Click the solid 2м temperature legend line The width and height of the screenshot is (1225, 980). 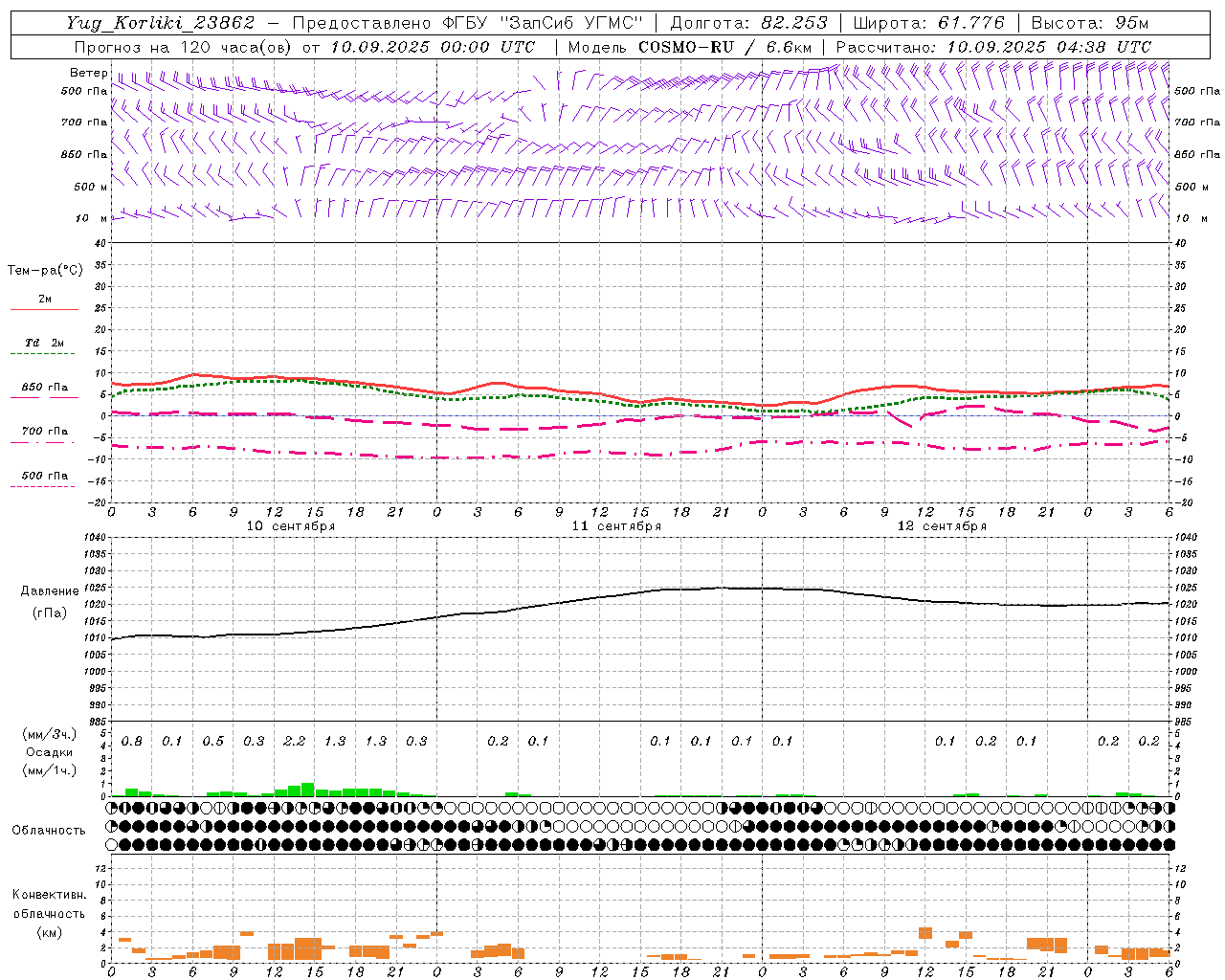[x=44, y=309]
